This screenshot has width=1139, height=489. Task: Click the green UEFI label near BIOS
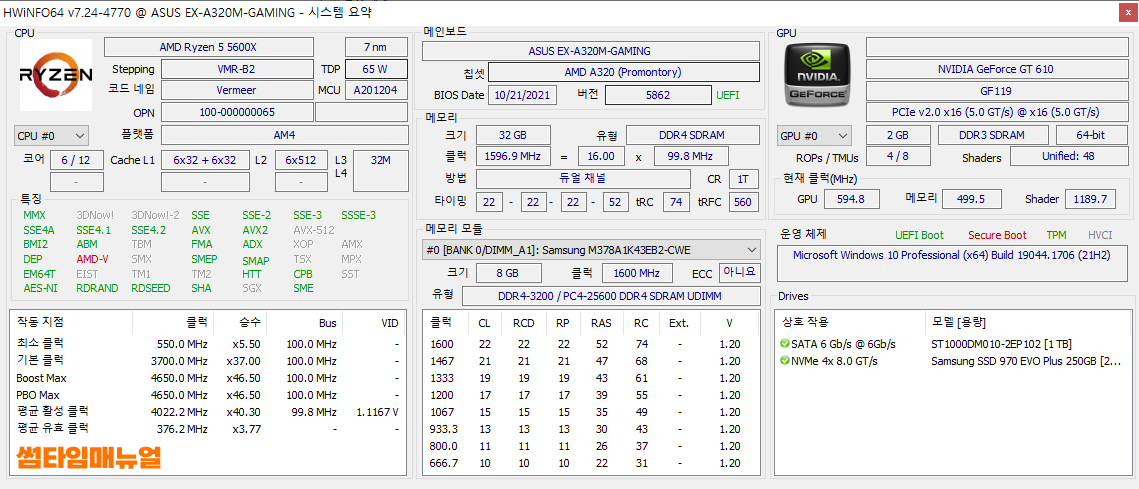coord(729,95)
